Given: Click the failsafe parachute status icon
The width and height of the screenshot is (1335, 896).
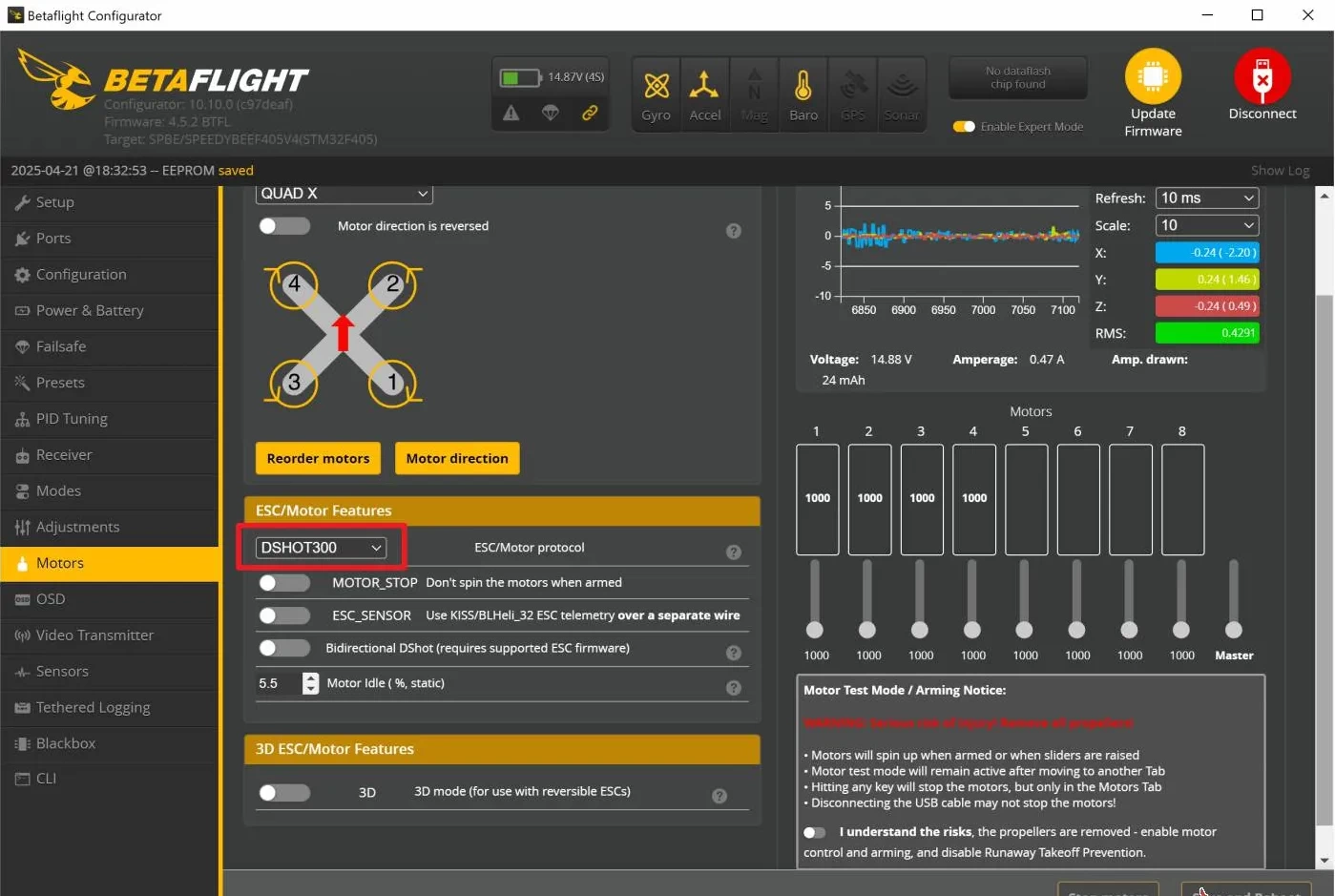Looking at the screenshot, I should (551, 113).
